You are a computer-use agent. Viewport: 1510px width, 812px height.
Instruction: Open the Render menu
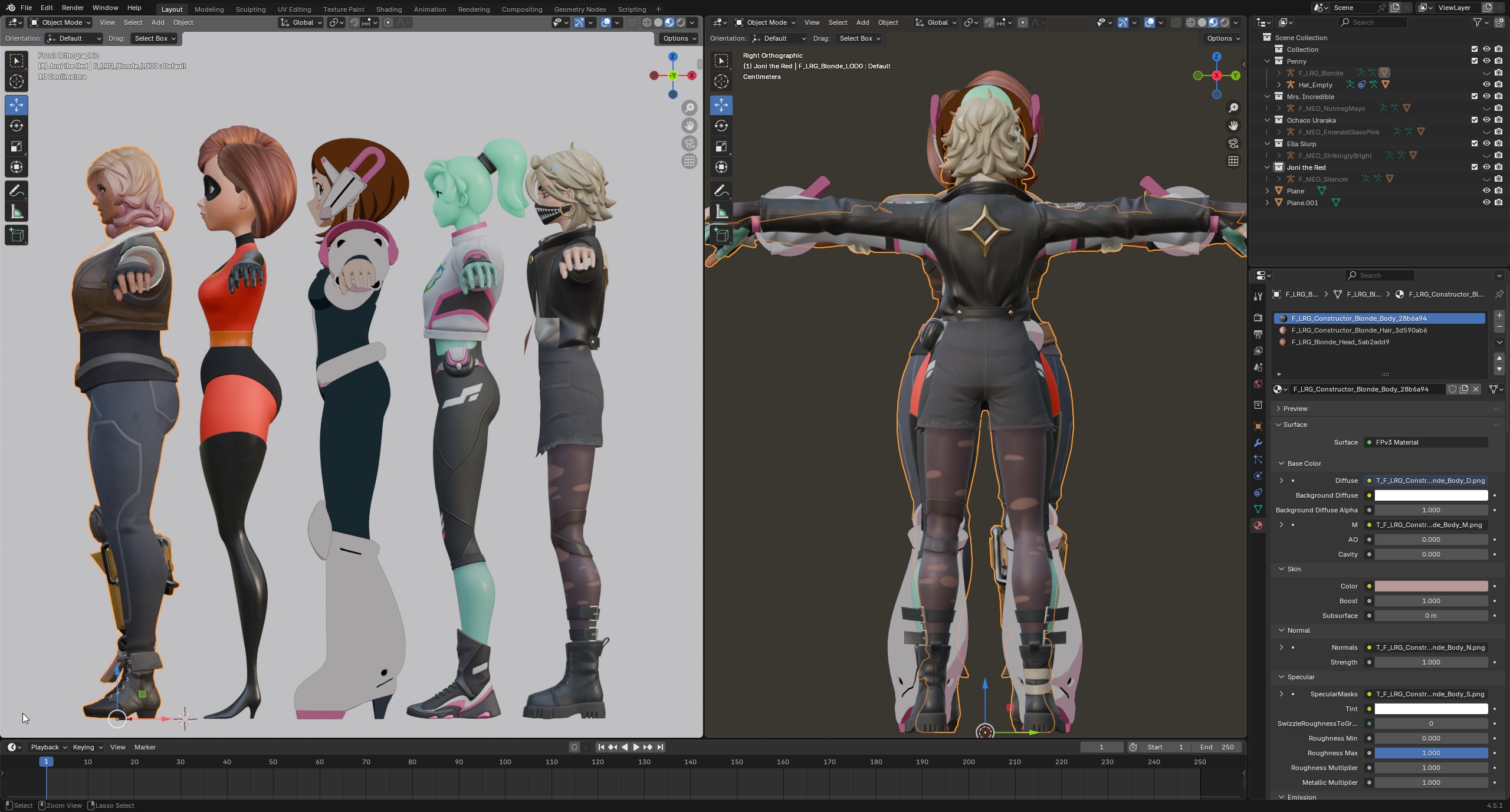pyautogui.click(x=73, y=8)
